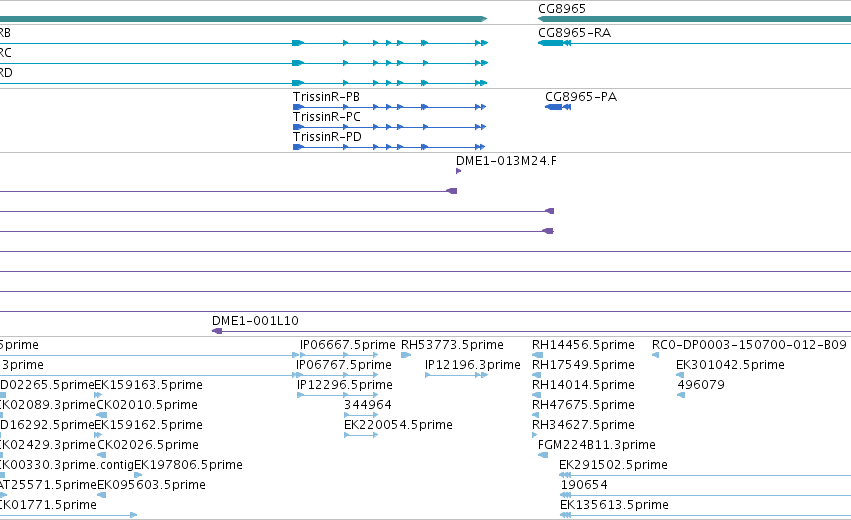Image resolution: width=851 pixels, height=520 pixels.
Task: Click the CG8965-RA transcript exon block
Action: coord(551,43)
